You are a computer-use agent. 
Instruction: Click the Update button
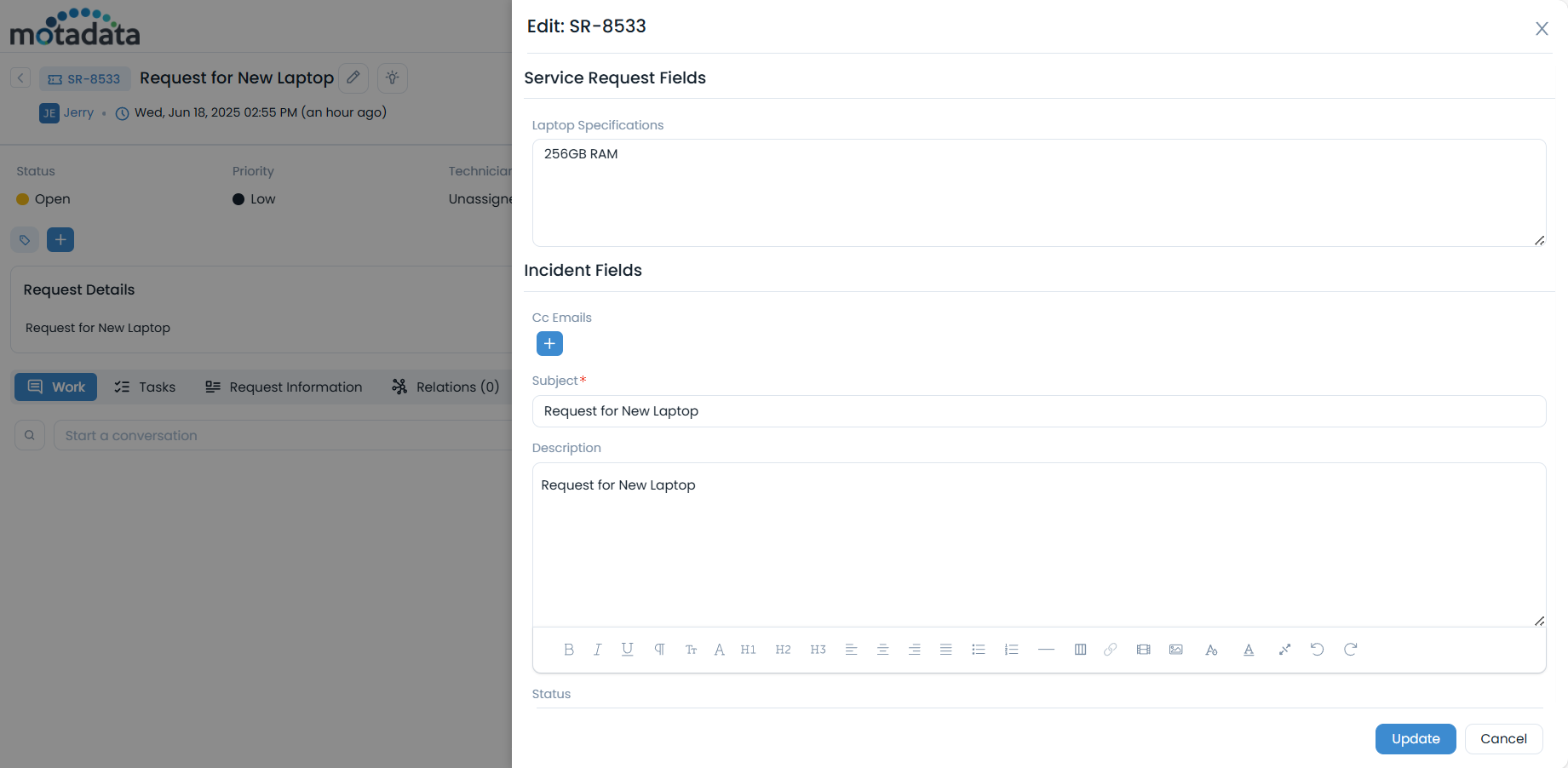point(1415,739)
